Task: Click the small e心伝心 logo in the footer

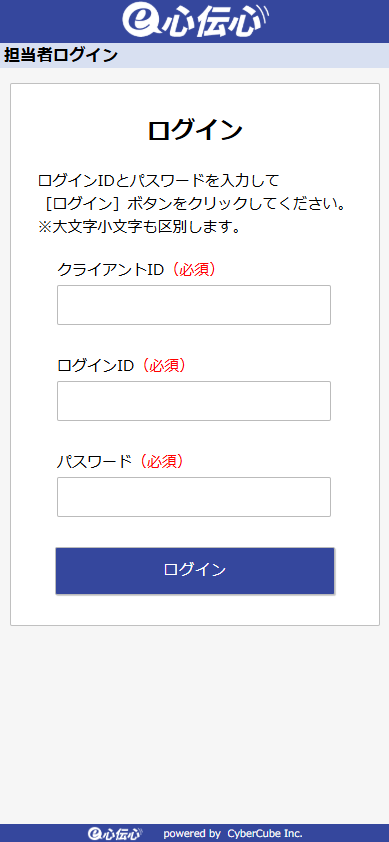Action: [x=115, y=833]
